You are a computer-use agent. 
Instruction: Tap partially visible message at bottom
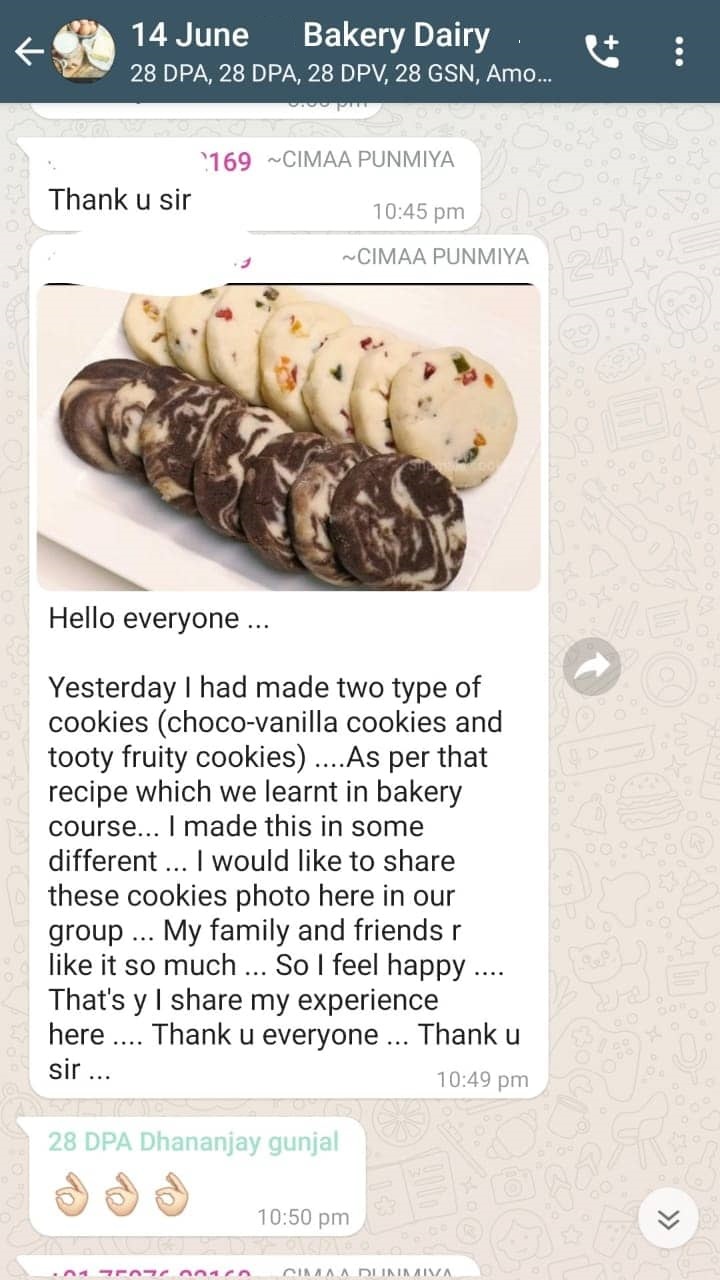249,1267
